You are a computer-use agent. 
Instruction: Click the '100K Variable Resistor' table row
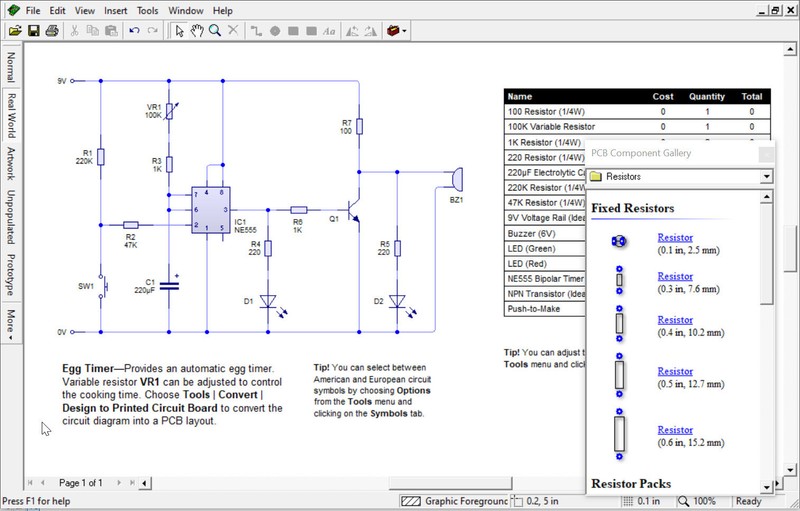[x=637, y=126]
